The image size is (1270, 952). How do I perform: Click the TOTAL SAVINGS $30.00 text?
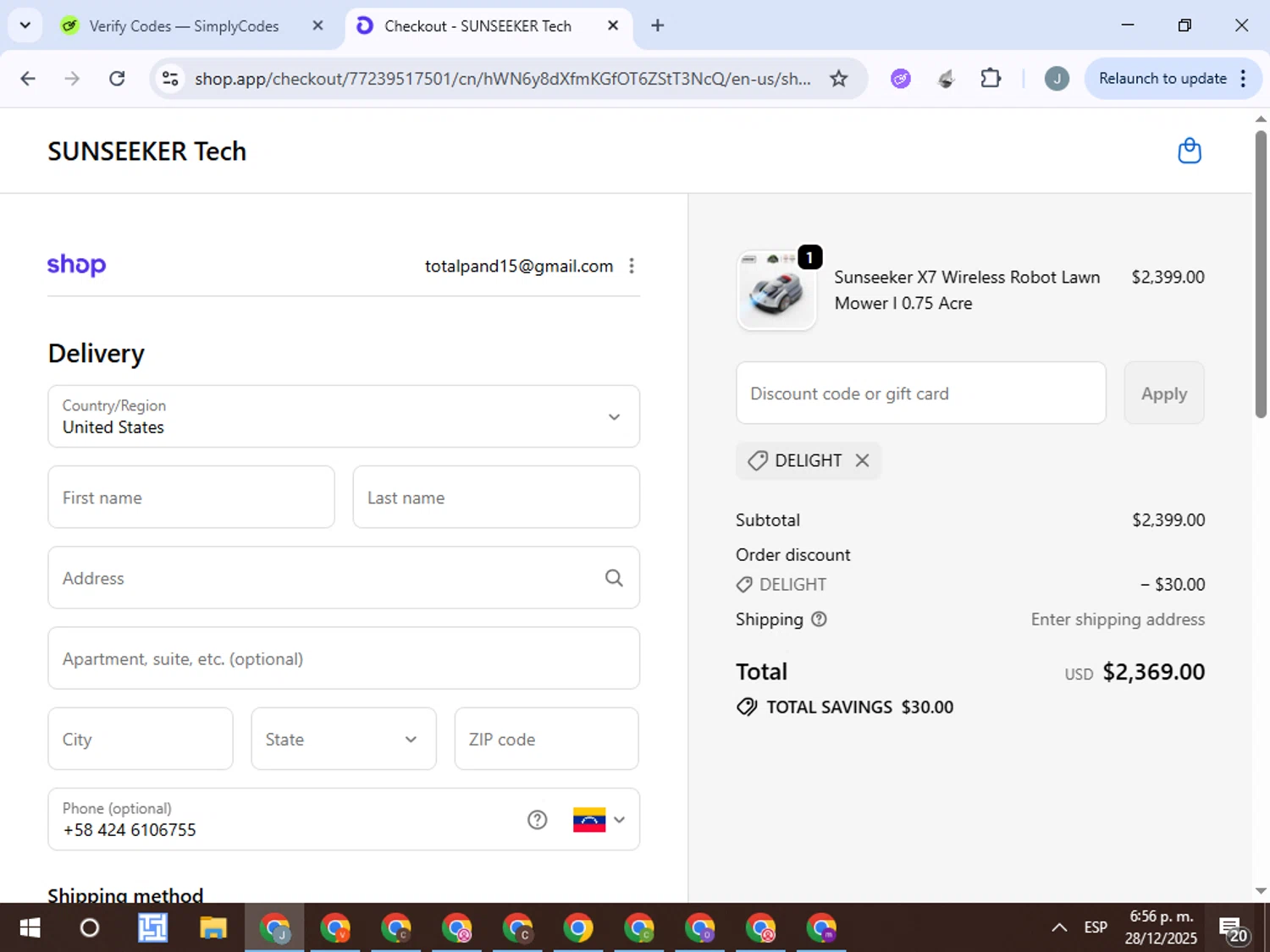coord(859,707)
